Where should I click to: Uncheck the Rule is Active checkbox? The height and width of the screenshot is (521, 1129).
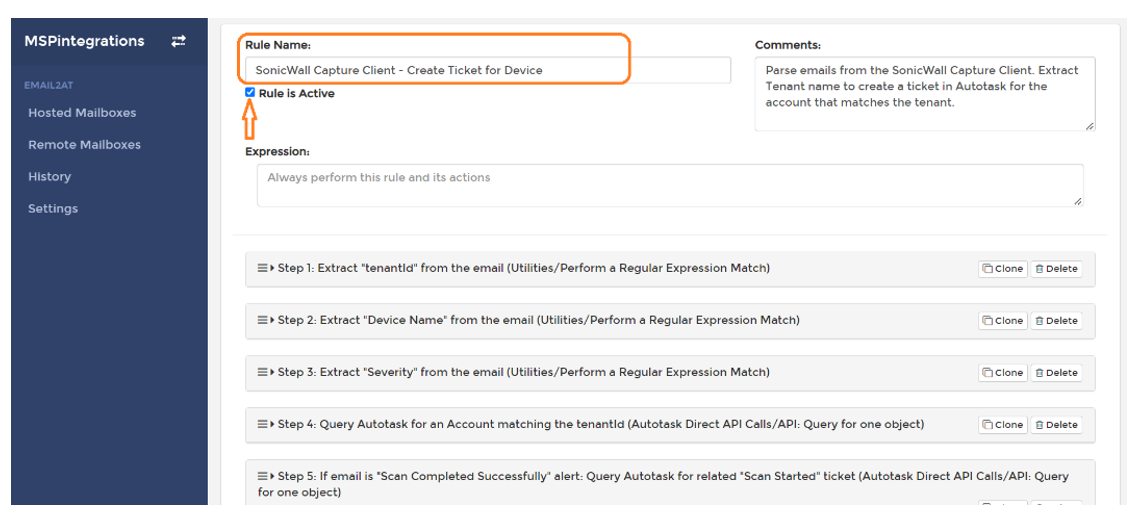pyautogui.click(x=250, y=93)
